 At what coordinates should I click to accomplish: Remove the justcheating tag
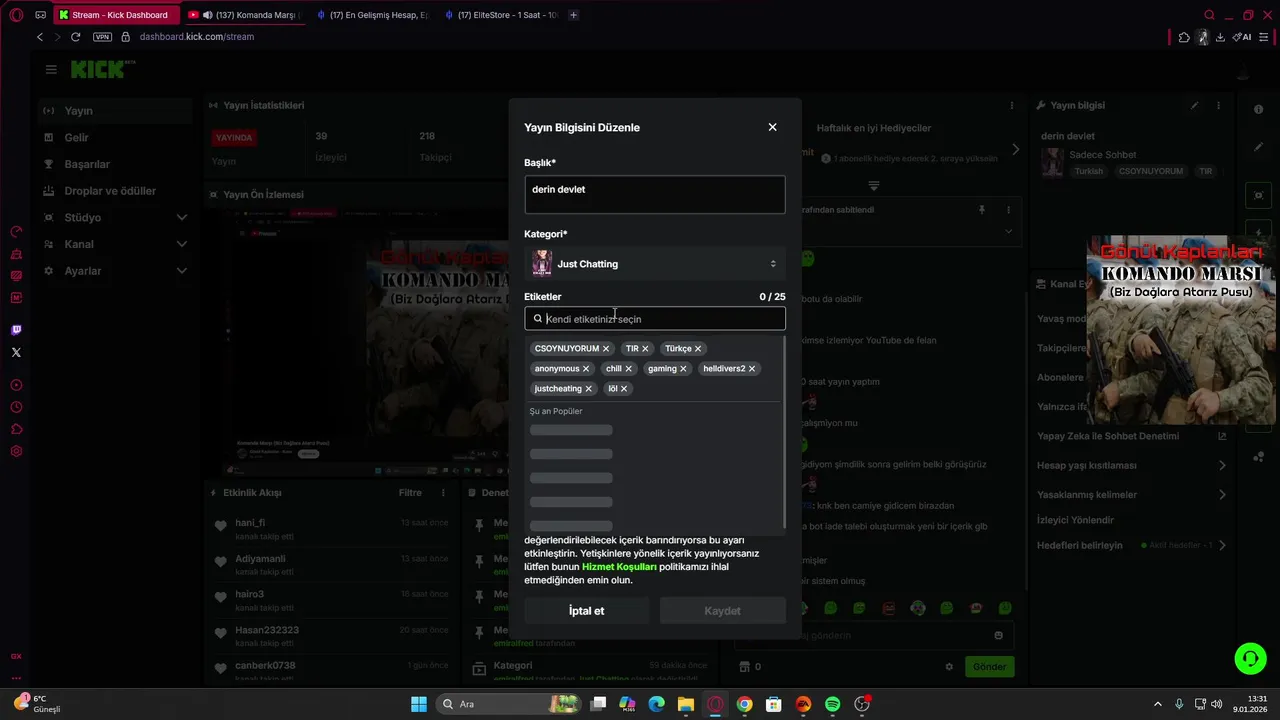(588, 389)
